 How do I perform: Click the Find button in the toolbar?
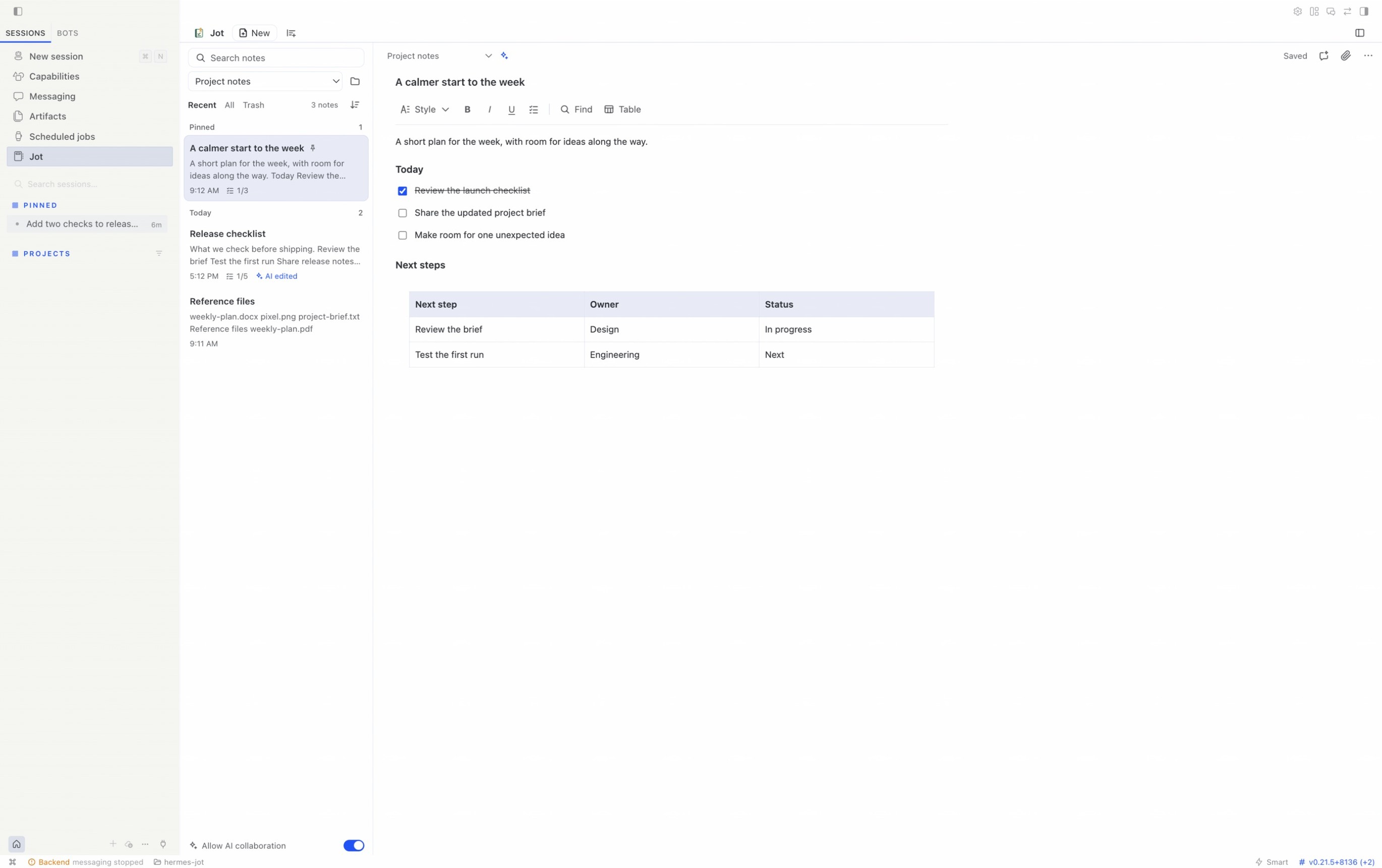tap(576, 109)
